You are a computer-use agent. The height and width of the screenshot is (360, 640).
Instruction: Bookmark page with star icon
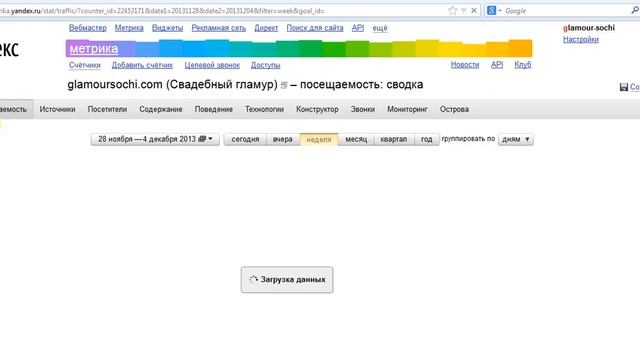[452, 11]
